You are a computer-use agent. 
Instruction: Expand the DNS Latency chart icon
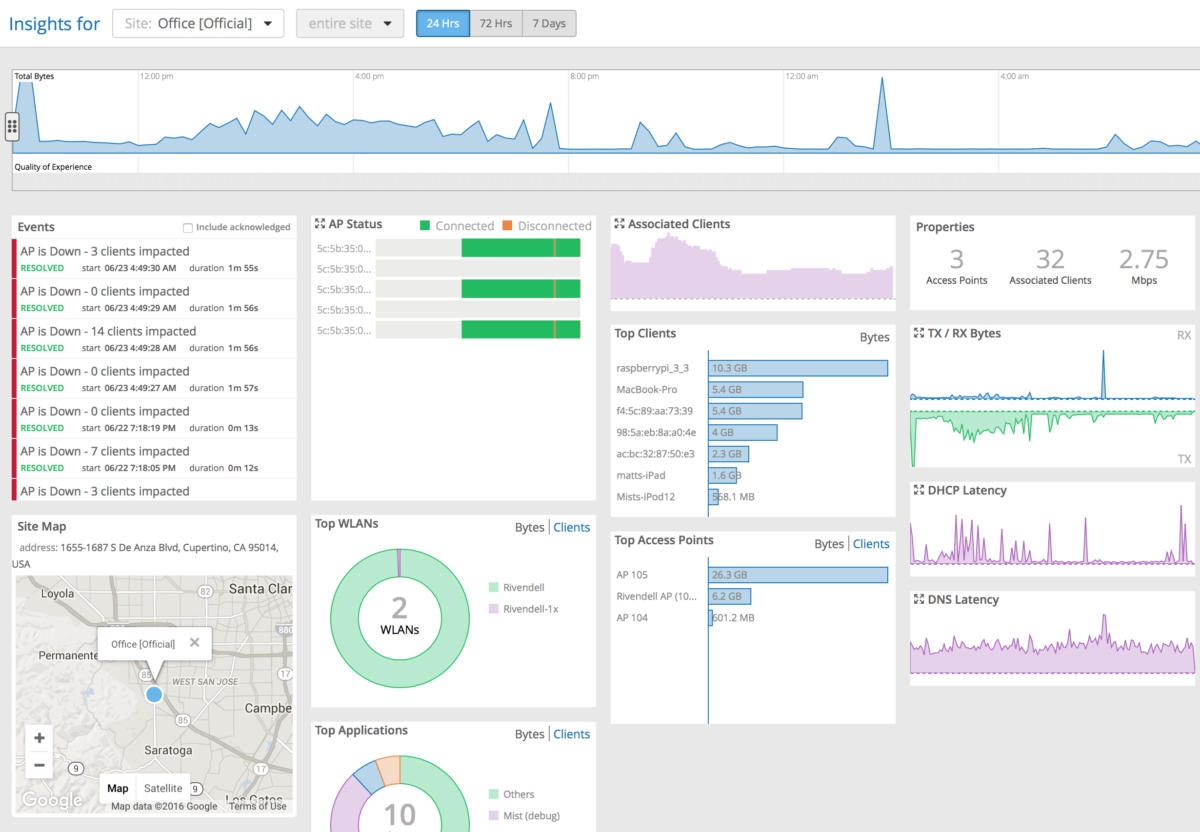coord(919,600)
